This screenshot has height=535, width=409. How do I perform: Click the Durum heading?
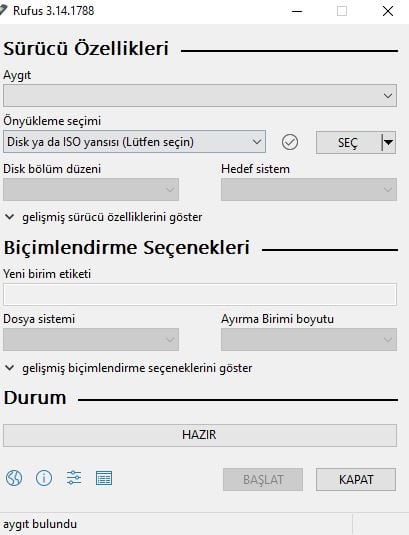[x=35, y=398]
